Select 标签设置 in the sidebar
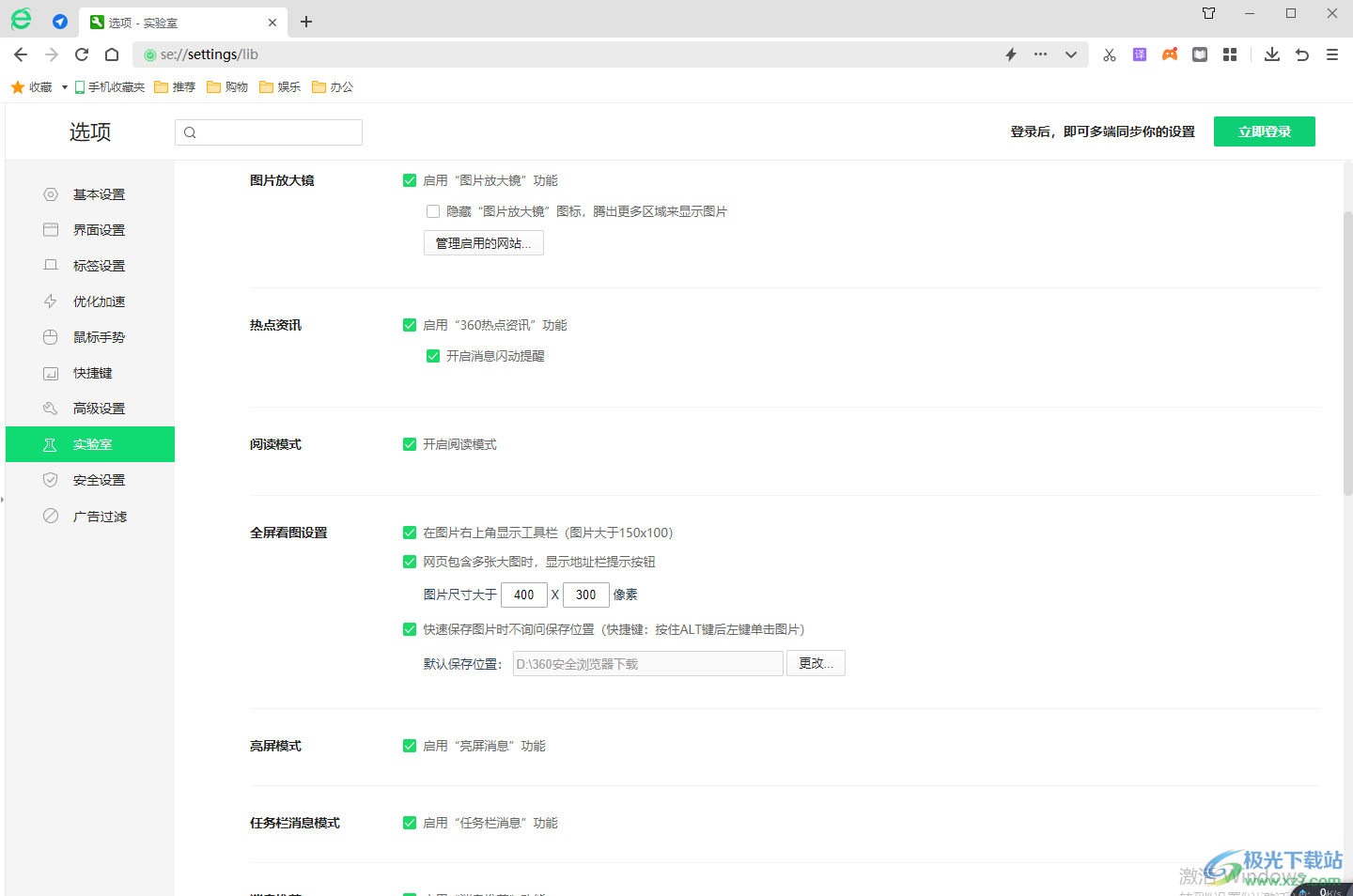1353x896 pixels. [x=90, y=266]
